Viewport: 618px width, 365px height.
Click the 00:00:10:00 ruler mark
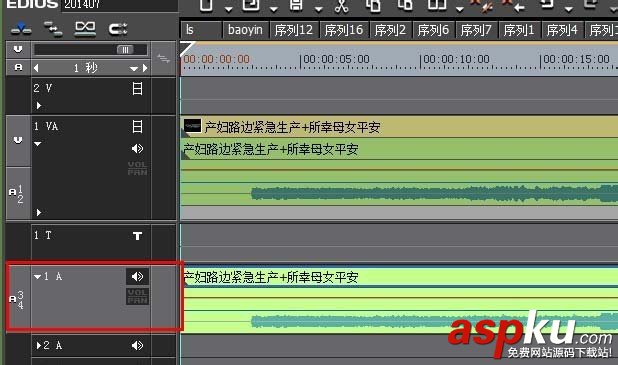point(456,60)
